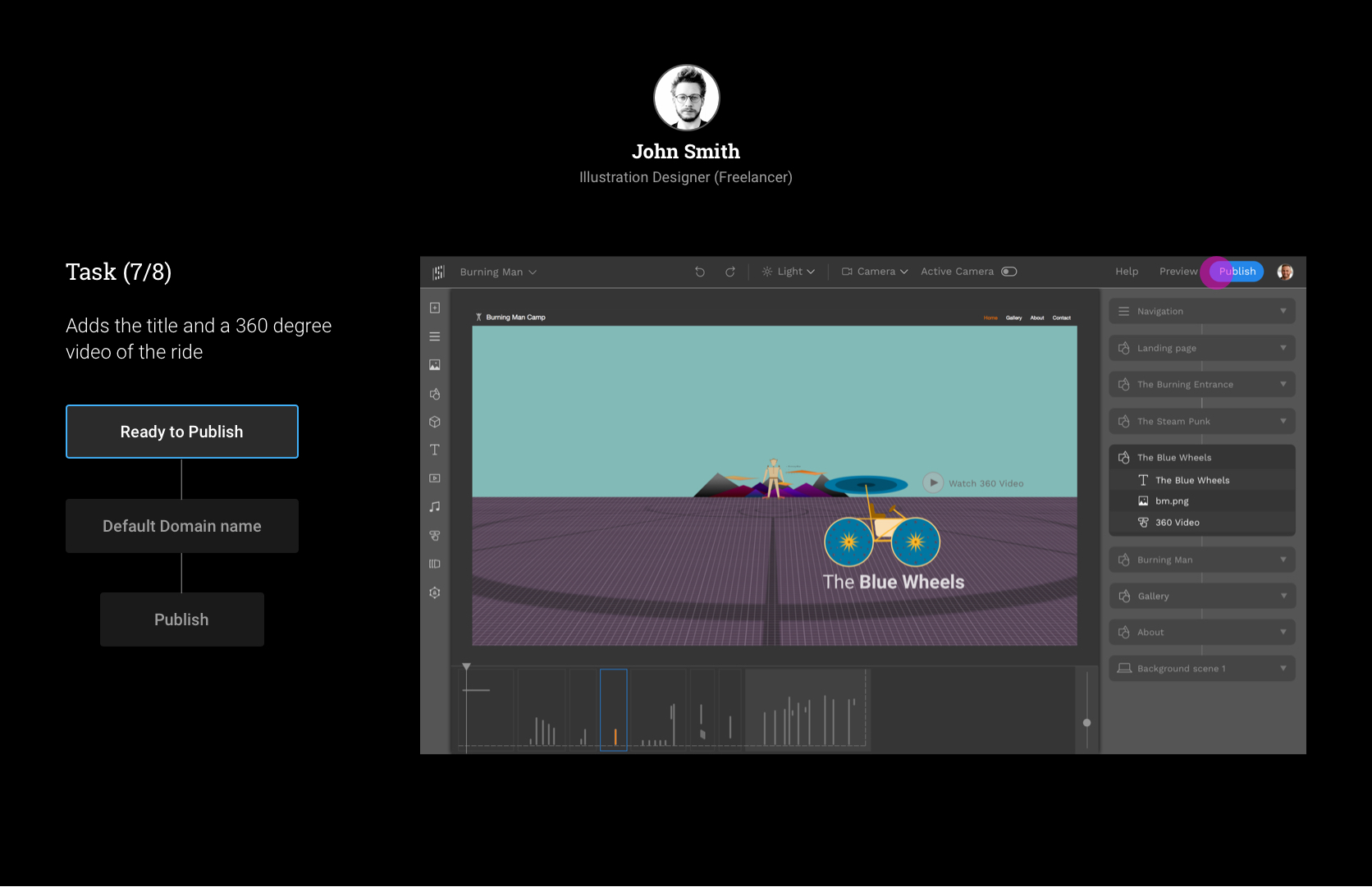The height and width of the screenshot is (887, 1372).
Task: Click the redo arrow icon
Action: [x=729, y=272]
